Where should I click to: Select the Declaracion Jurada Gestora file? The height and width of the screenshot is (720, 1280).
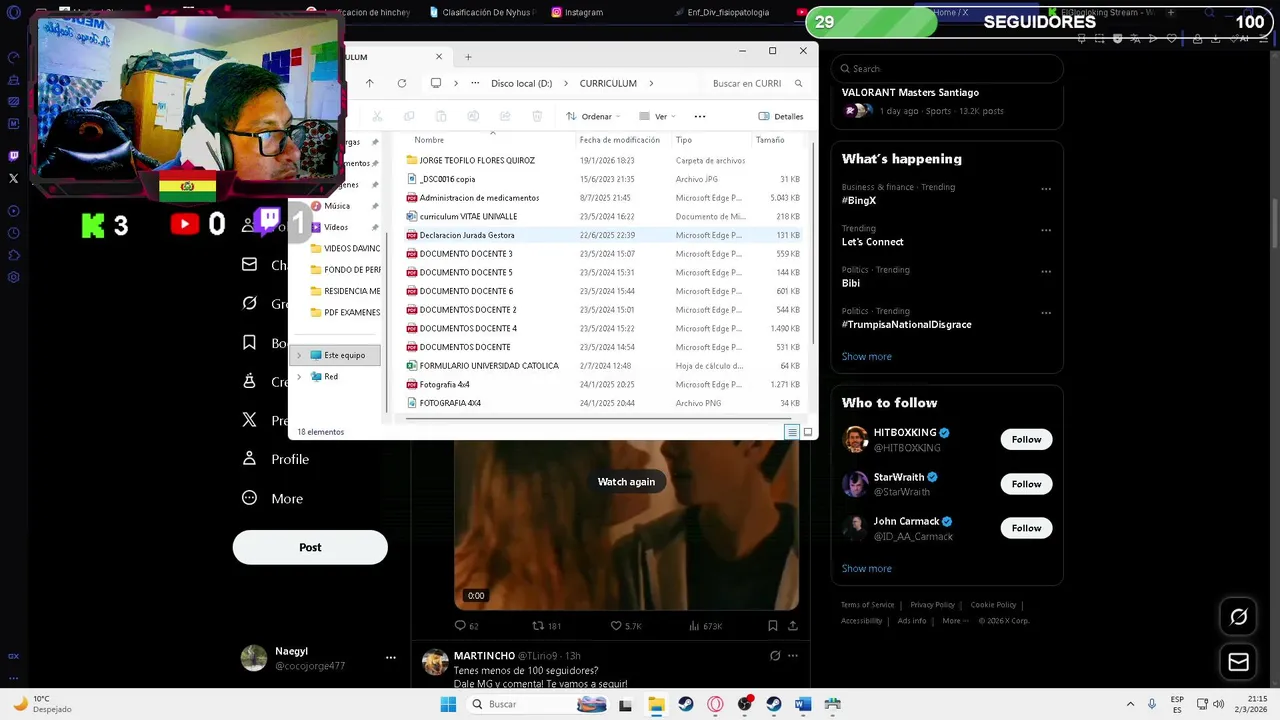pyautogui.click(x=604, y=235)
